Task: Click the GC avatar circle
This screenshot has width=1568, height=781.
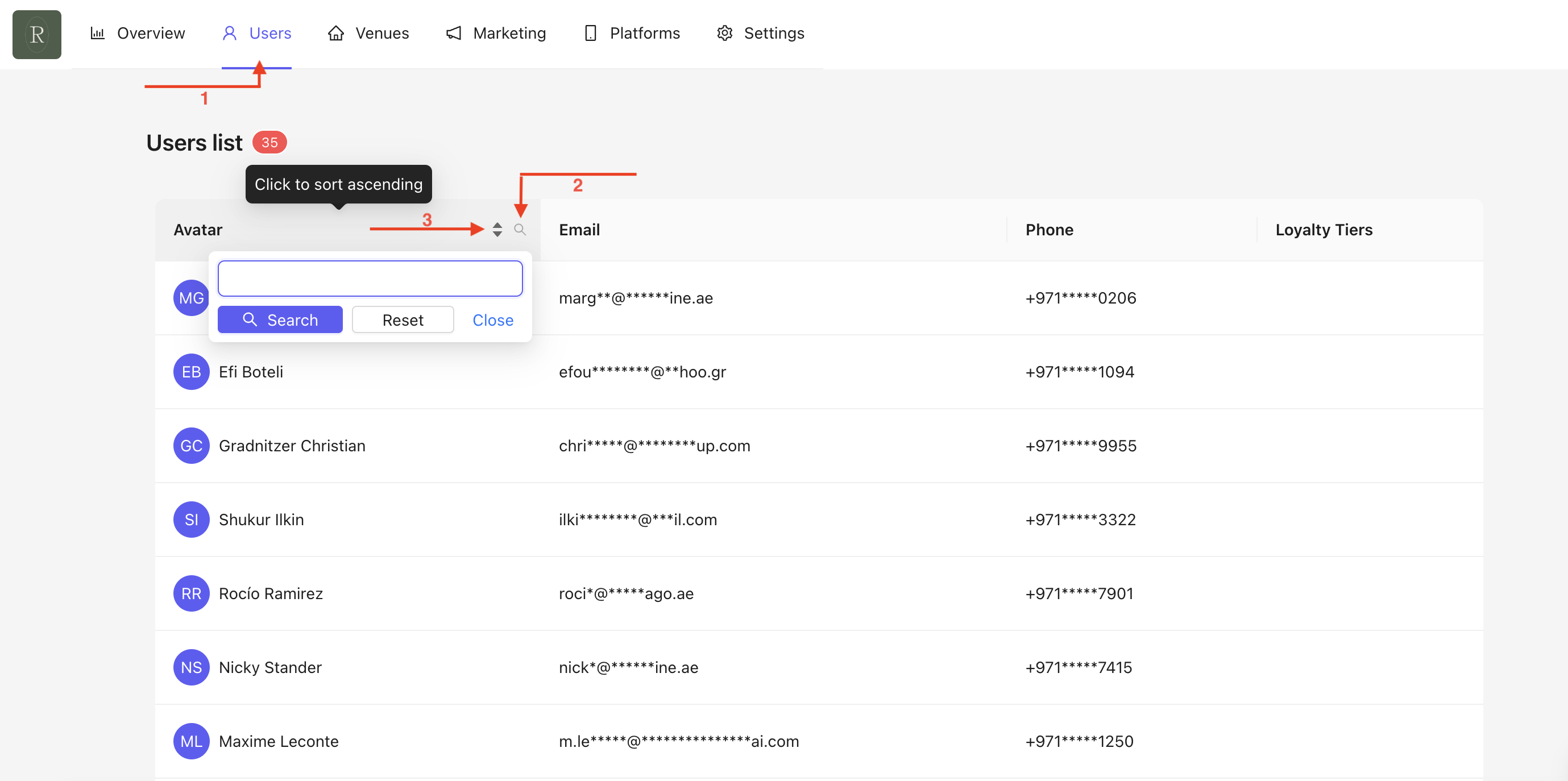Action: click(x=191, y=446)
